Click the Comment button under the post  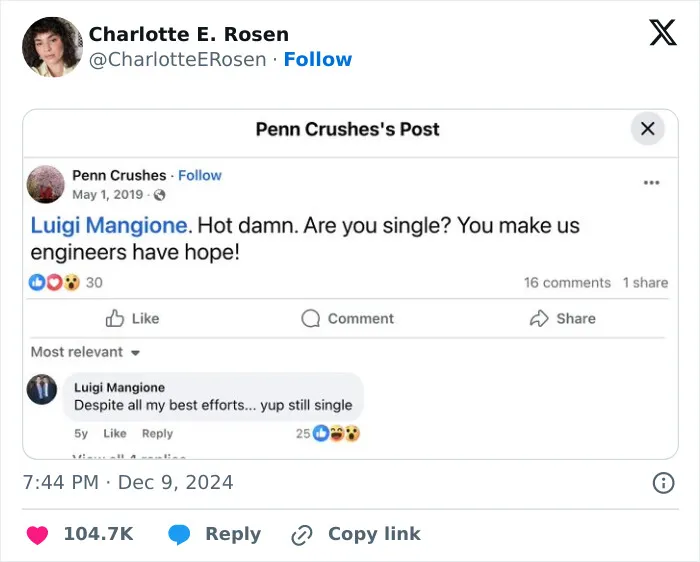click(347, 318)
